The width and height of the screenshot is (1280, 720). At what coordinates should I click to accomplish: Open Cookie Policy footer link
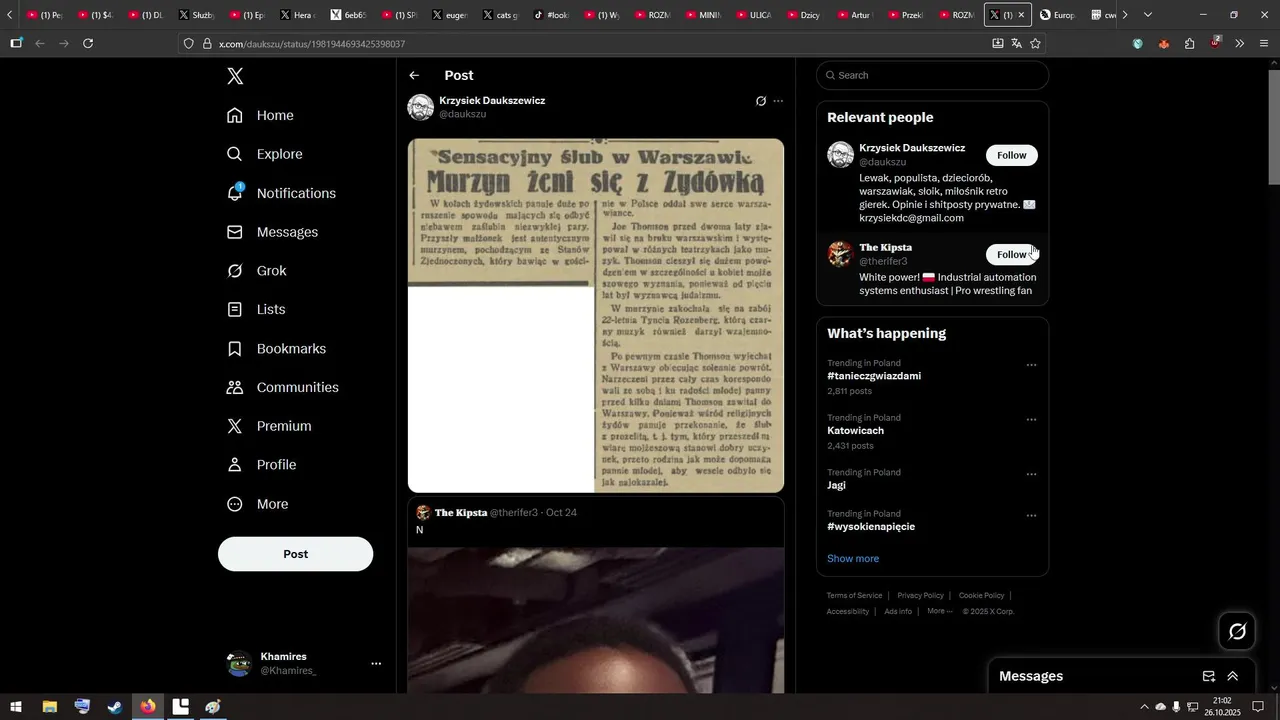click(x=981, y=596)
